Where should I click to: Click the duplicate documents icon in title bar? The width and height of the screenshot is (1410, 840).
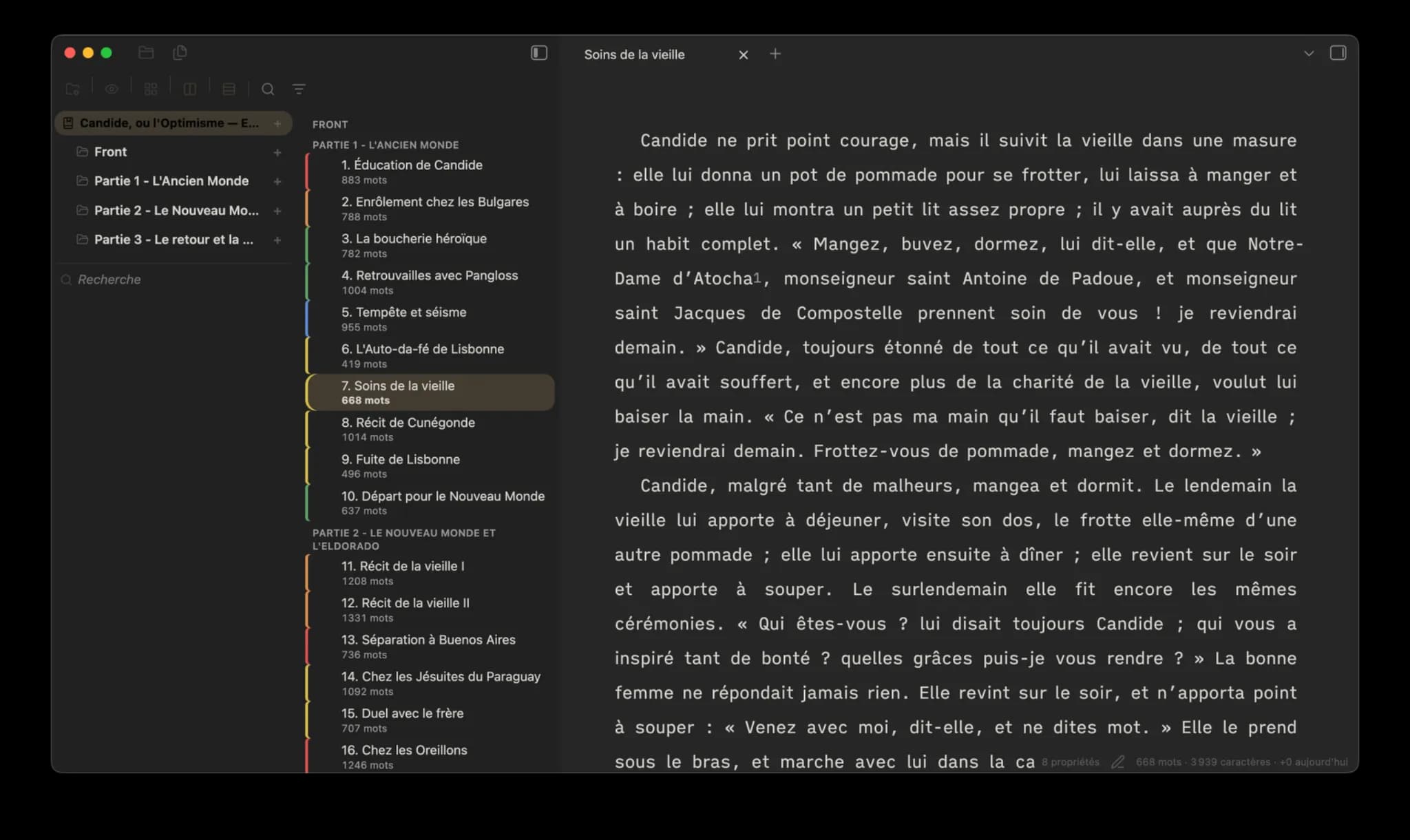coord(180,52)
